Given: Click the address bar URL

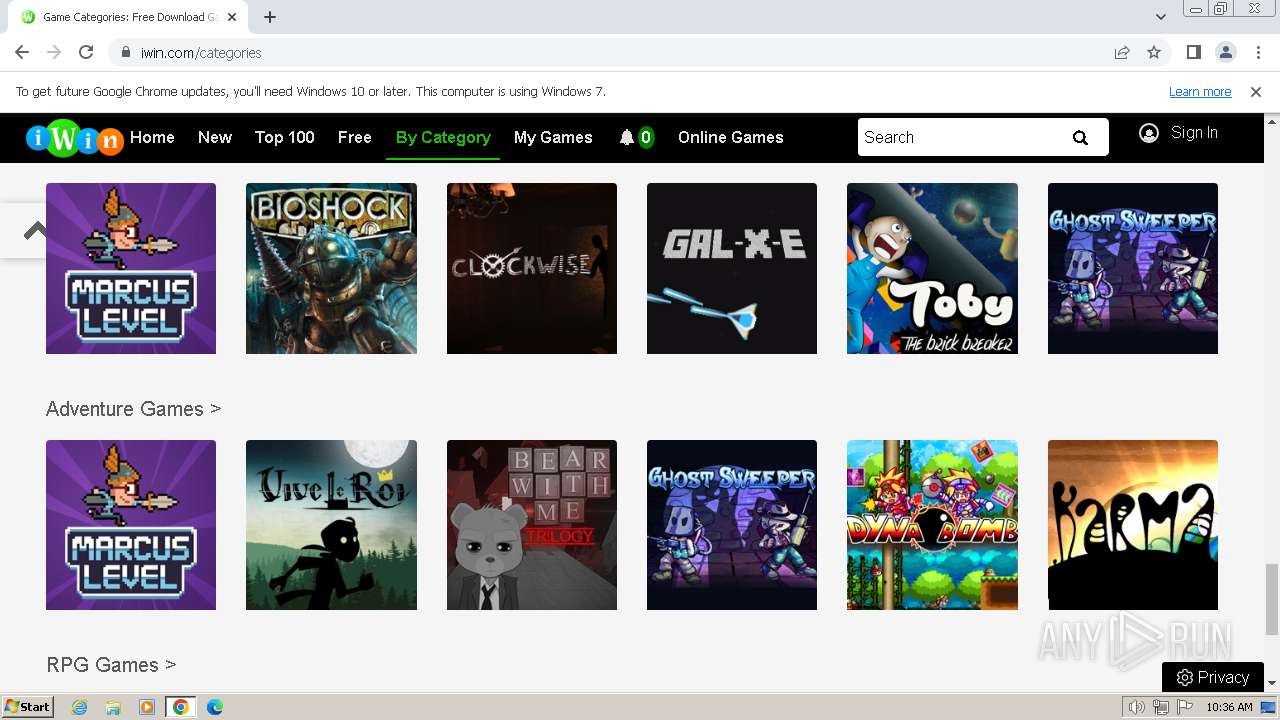Looking at the screenshot, I should point(201,53).
